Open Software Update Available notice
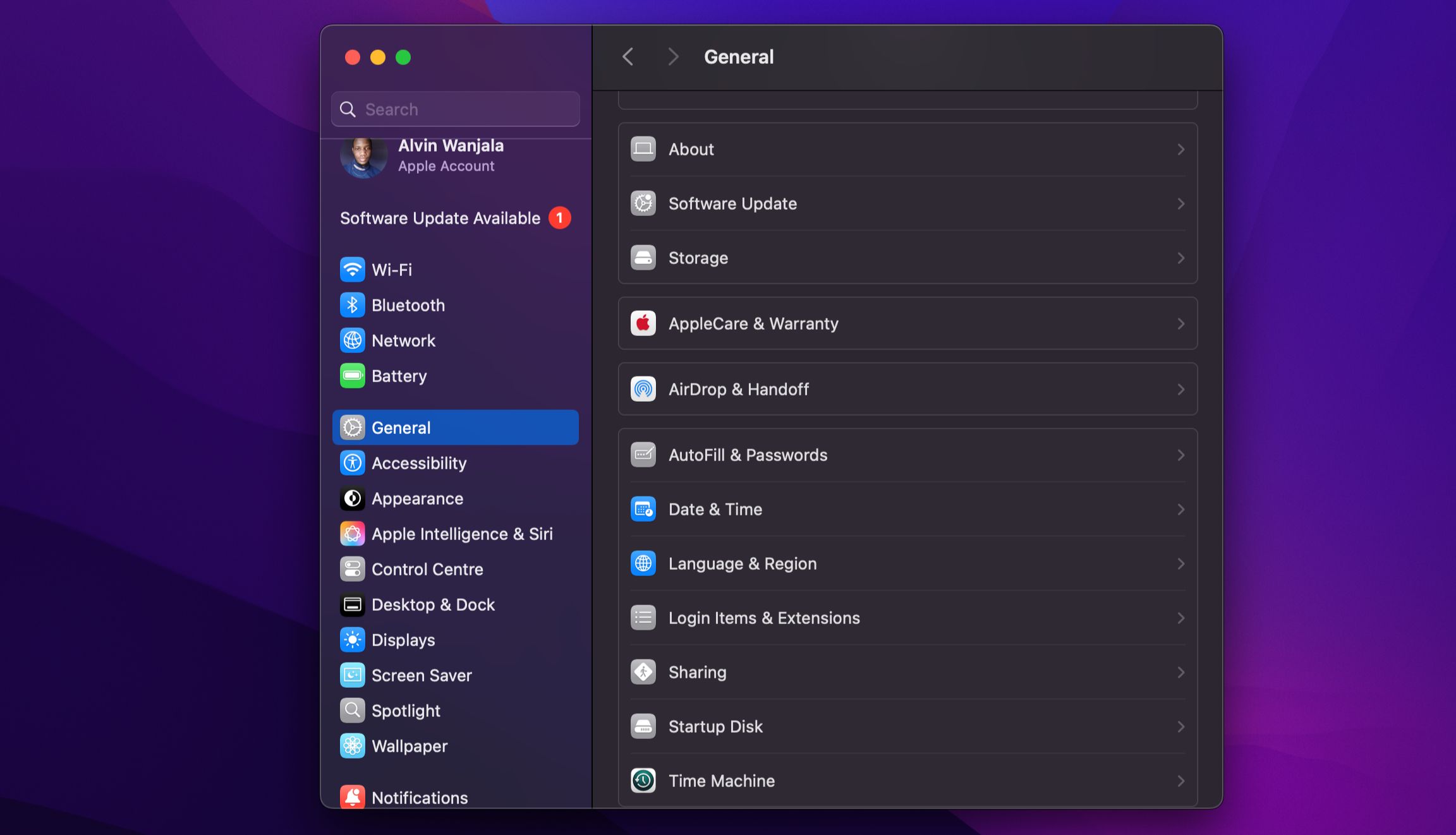This screenshot has height=835, width=1456. [x=456, y=218]
